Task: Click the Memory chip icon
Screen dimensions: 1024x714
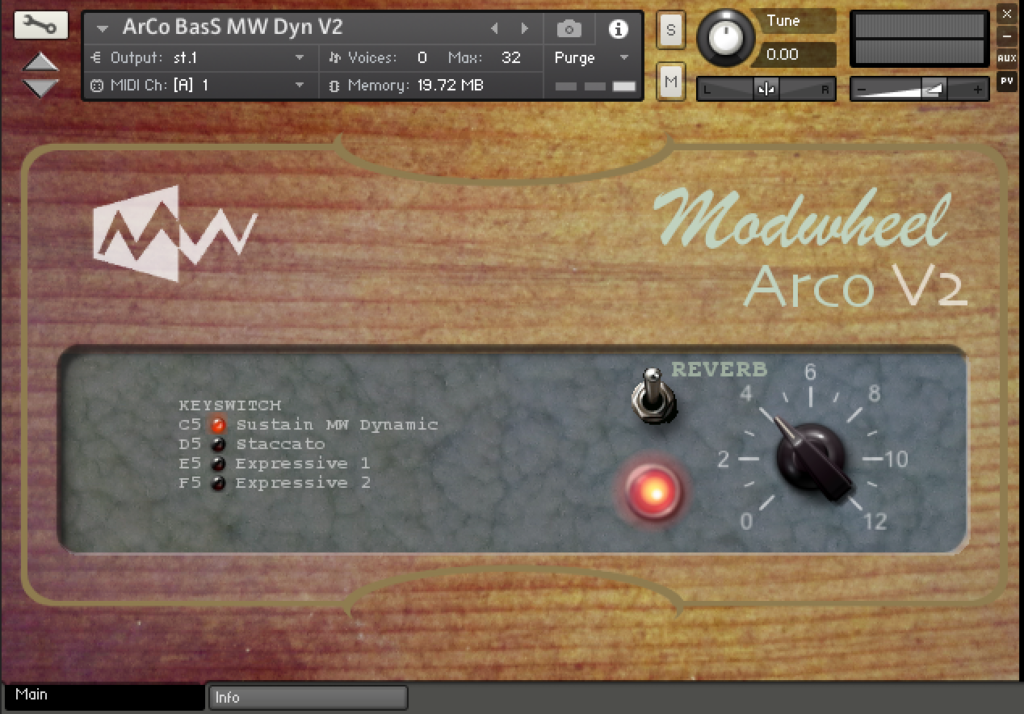Action: pos(334,86)
